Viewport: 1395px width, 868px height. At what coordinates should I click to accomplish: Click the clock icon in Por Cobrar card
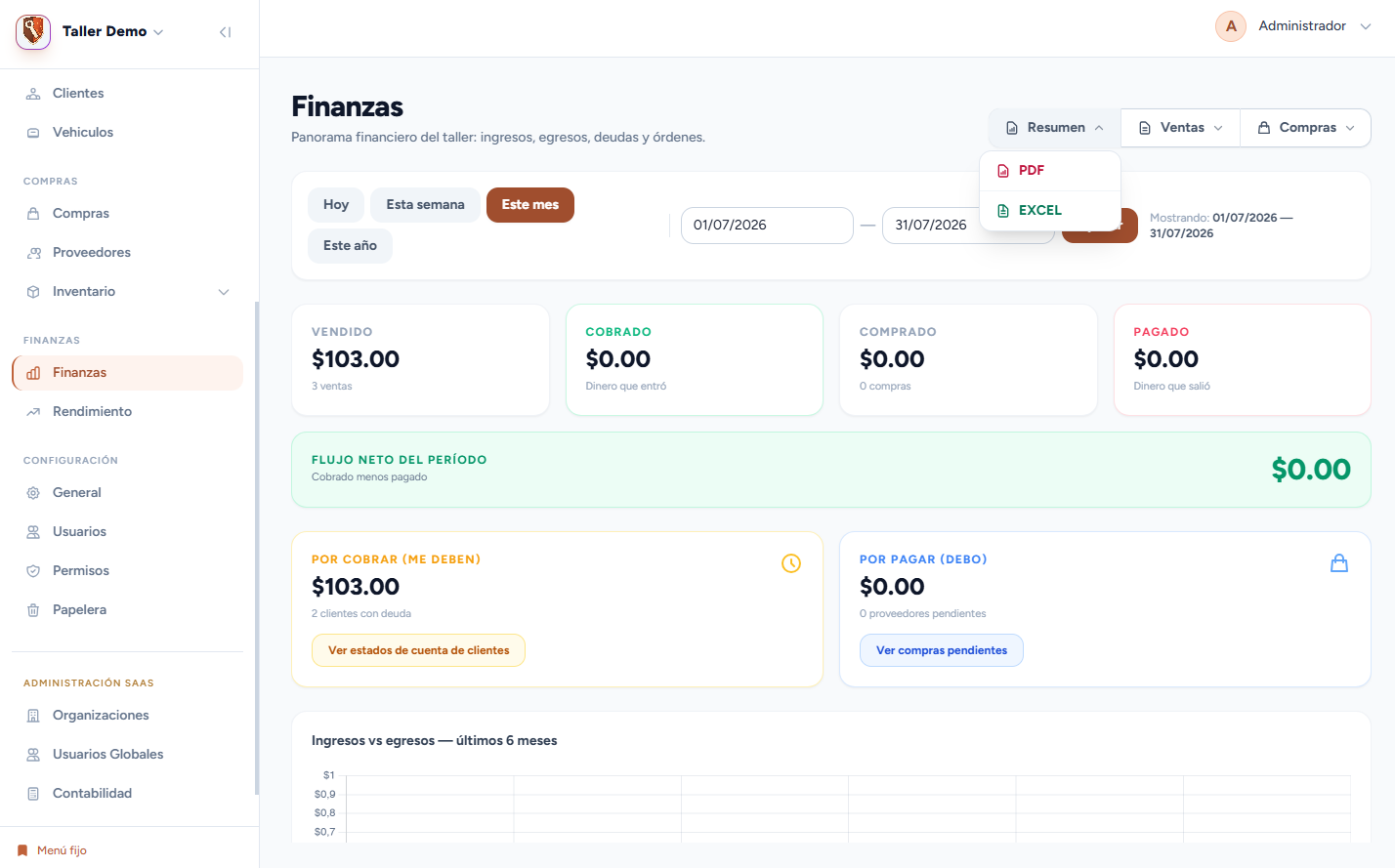tap(791, 563)
